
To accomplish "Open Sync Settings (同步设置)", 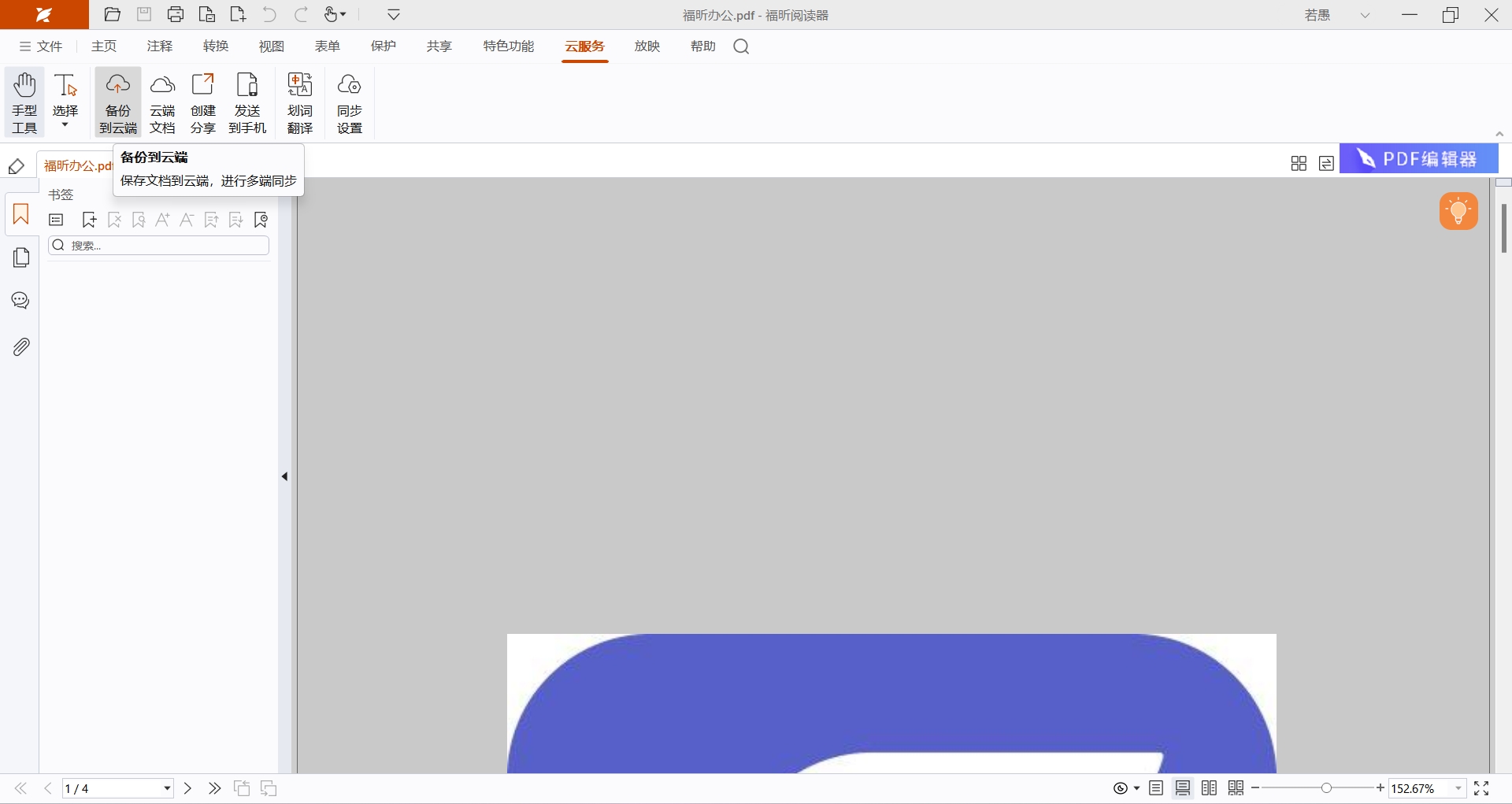I will (x=350, y=102).
